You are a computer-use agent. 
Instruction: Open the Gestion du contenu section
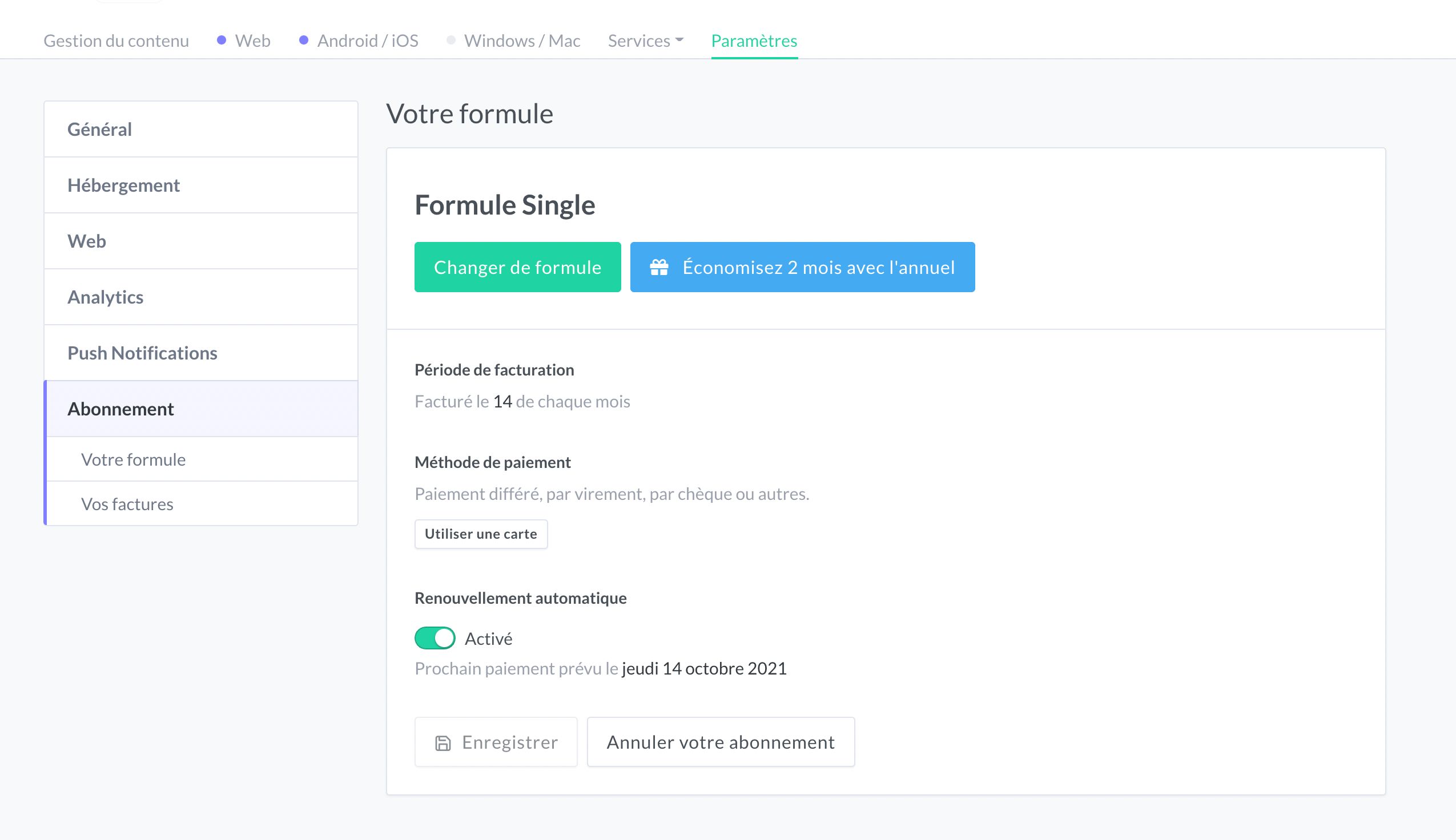[115, 41]
